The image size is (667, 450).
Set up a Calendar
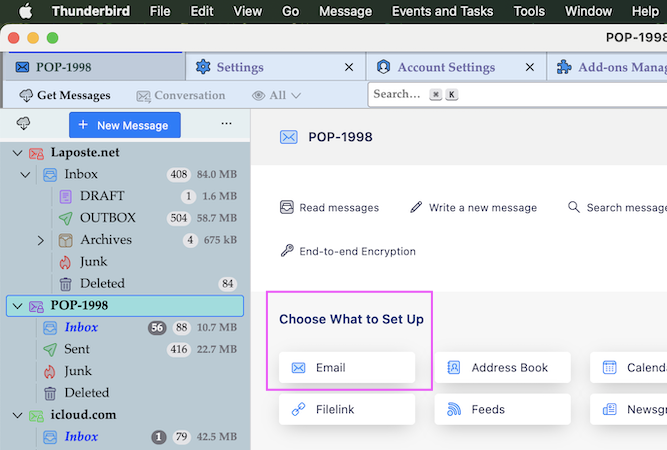[x=629, y=367]
